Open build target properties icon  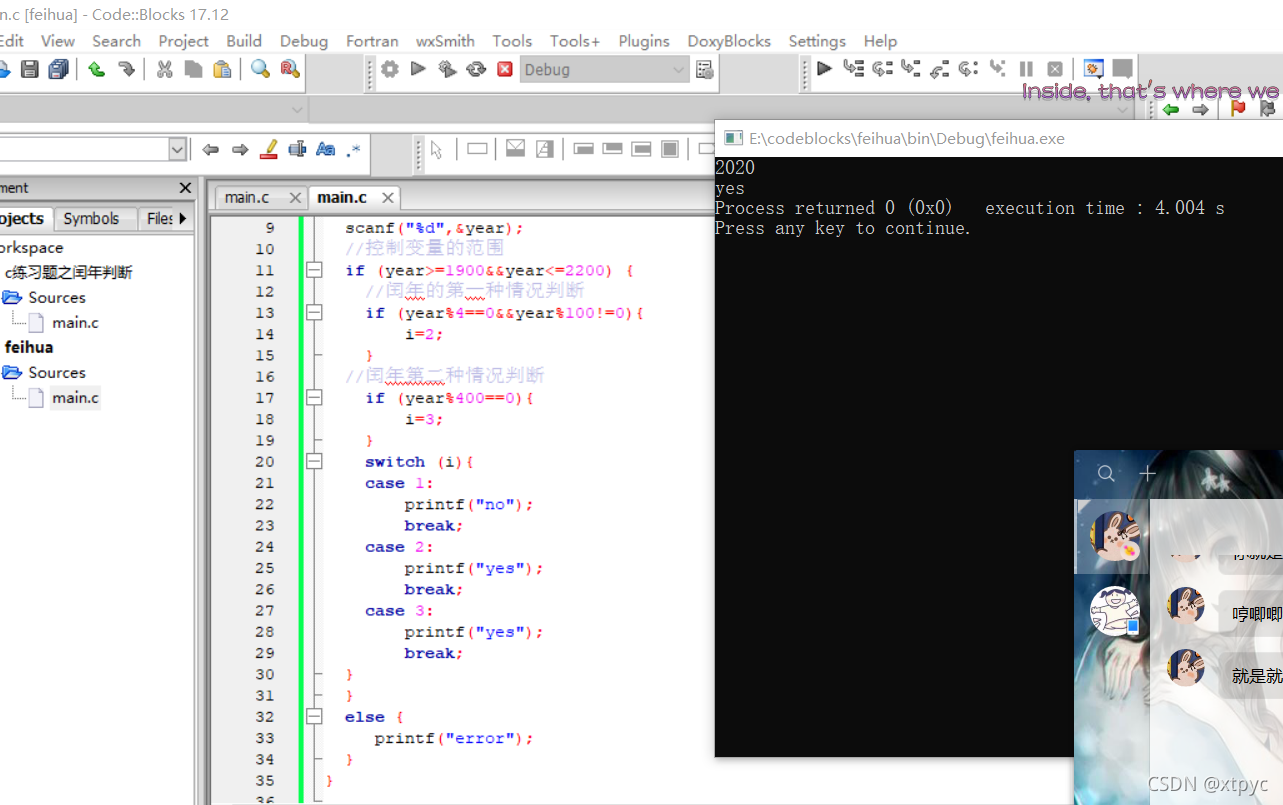[x=705, y=69]
